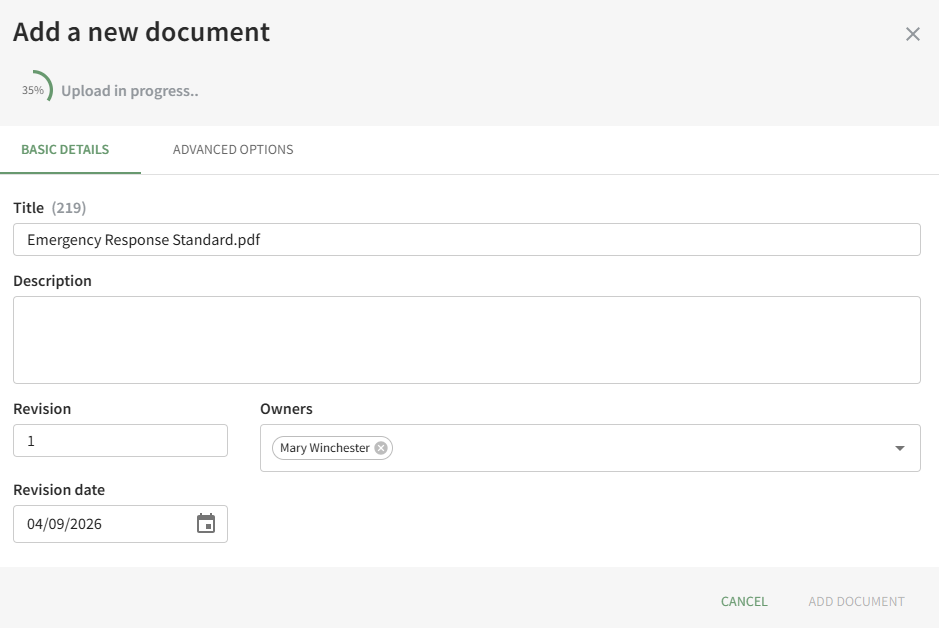Switch to the Advanced Options tab
Image resolution: width=939 pixels, height=628 pixels.
(233, 150)
